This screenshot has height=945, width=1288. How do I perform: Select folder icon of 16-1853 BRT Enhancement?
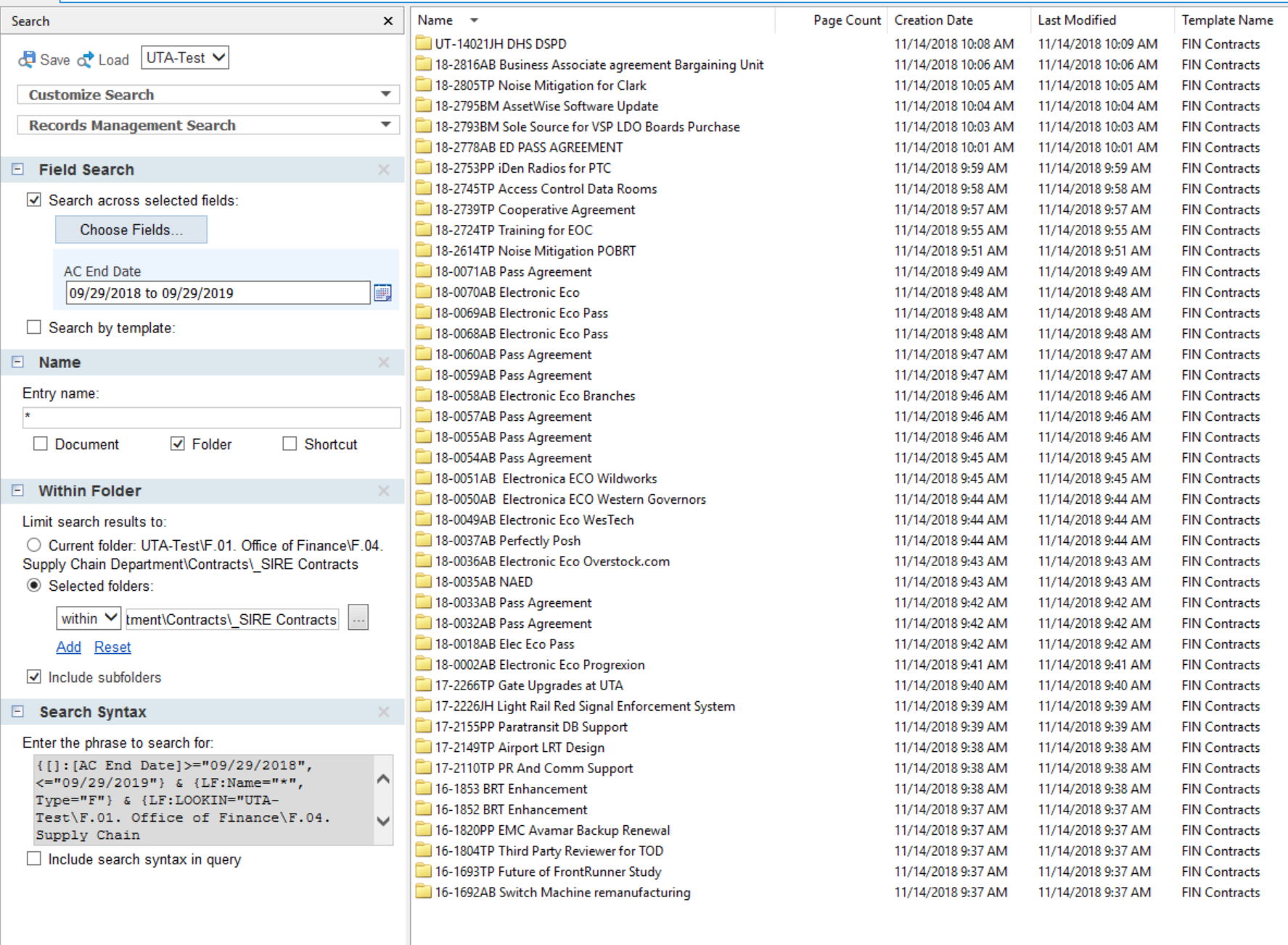click(x=424, y=788)
